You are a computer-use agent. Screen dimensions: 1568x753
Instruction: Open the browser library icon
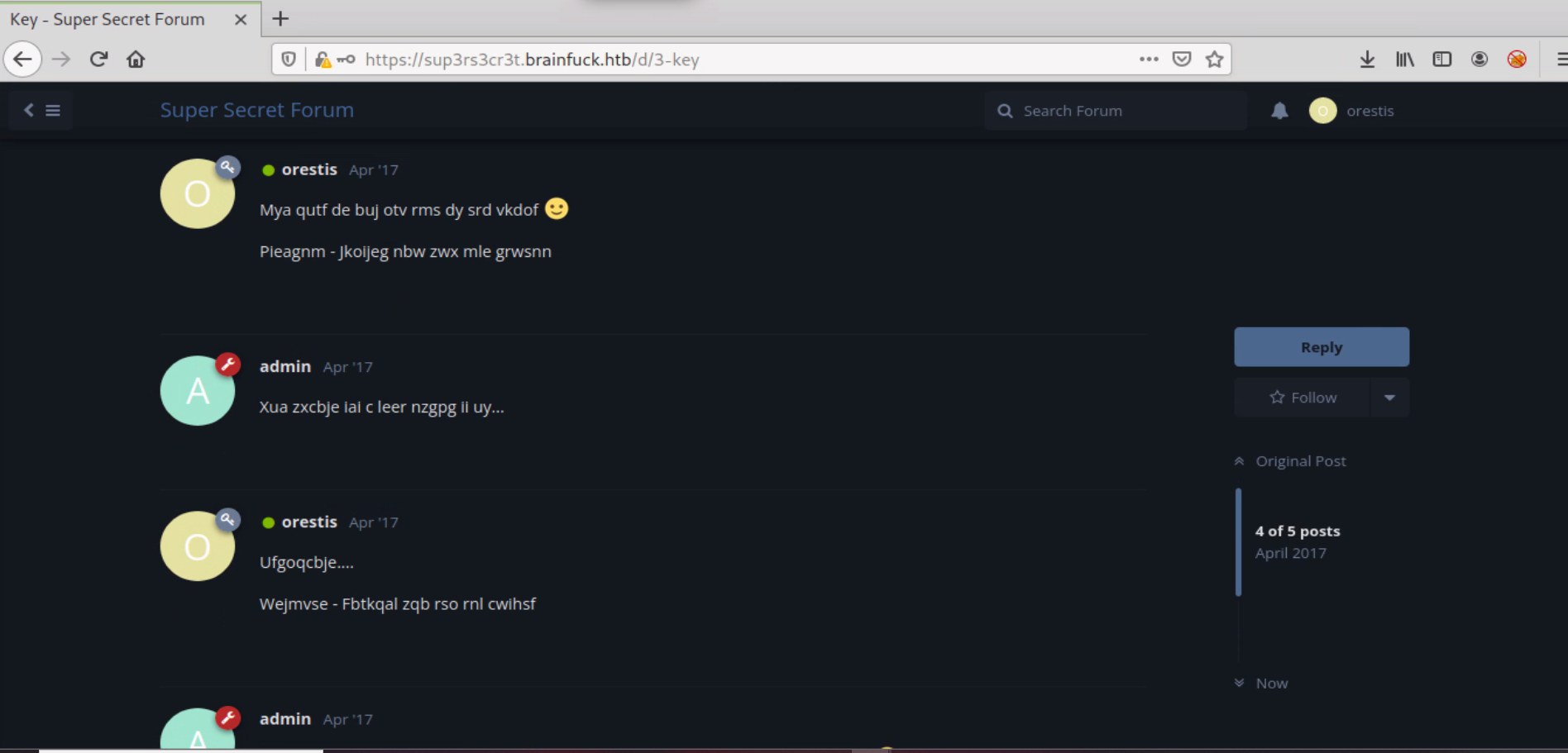click(1404, 60)
